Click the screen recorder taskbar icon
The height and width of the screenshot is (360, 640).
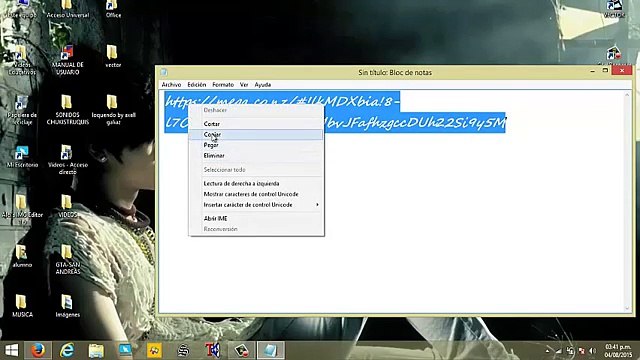point(242,350)
